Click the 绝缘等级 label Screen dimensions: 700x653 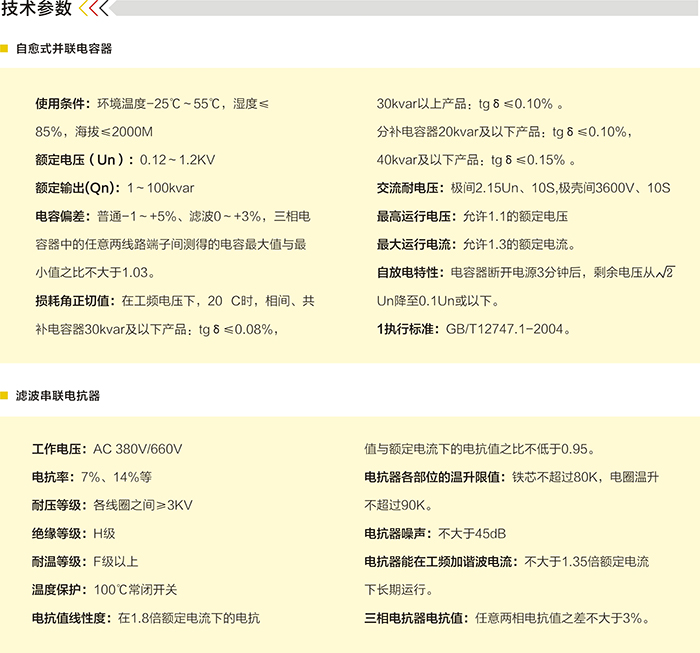pyautogui.click(x=59, y=534)
